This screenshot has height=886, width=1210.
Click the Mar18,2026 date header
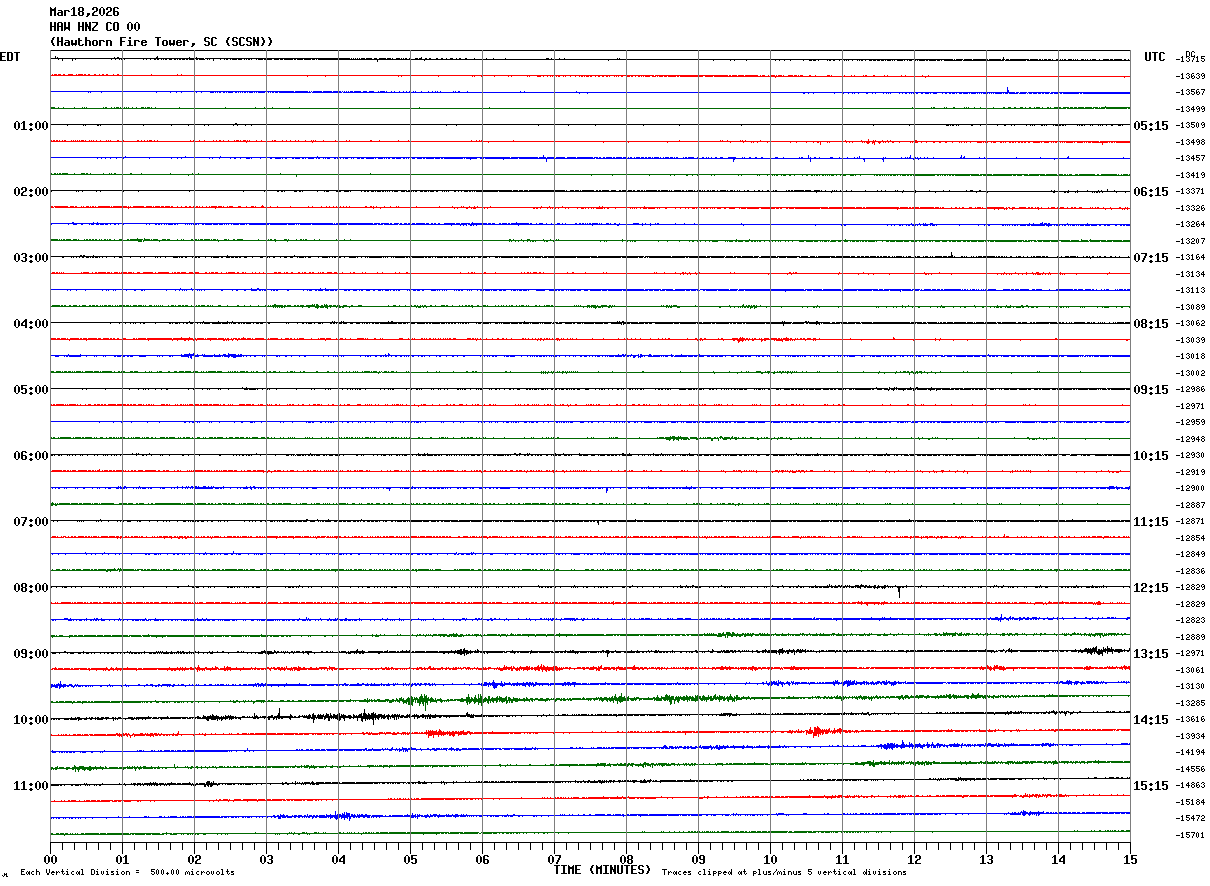click(84, 12)
